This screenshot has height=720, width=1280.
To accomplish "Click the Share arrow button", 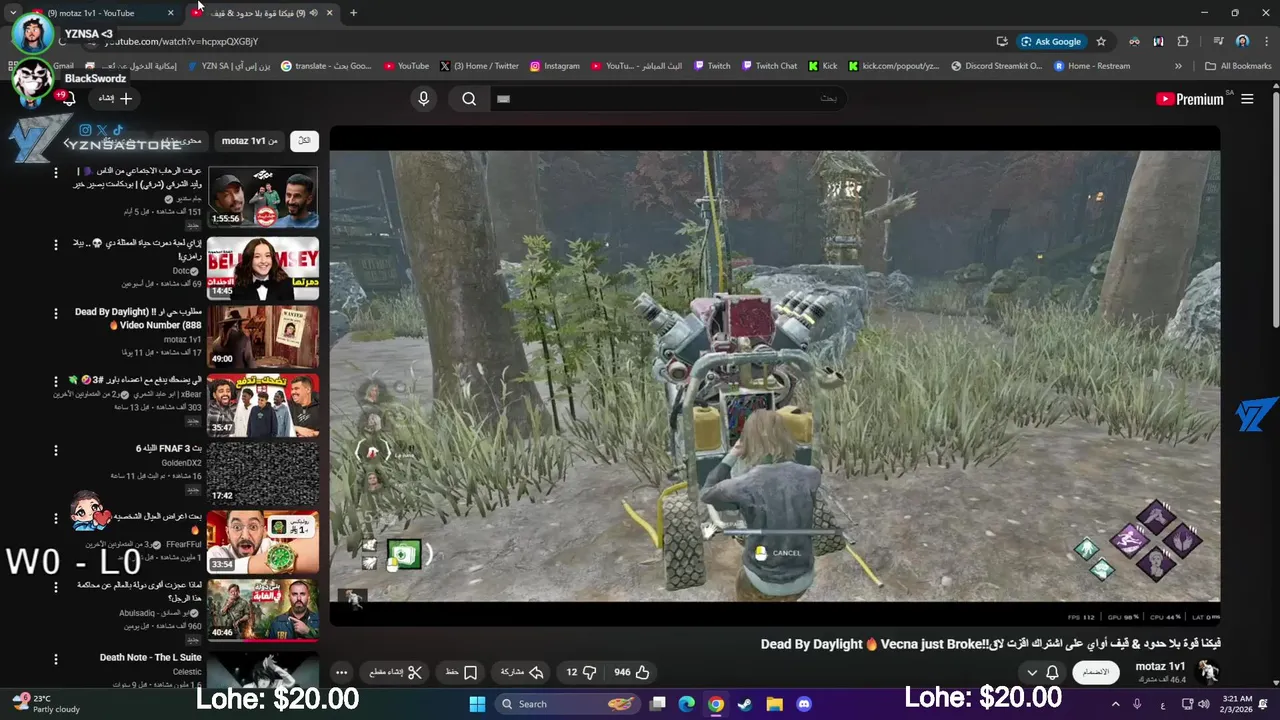I will point(521,672).
